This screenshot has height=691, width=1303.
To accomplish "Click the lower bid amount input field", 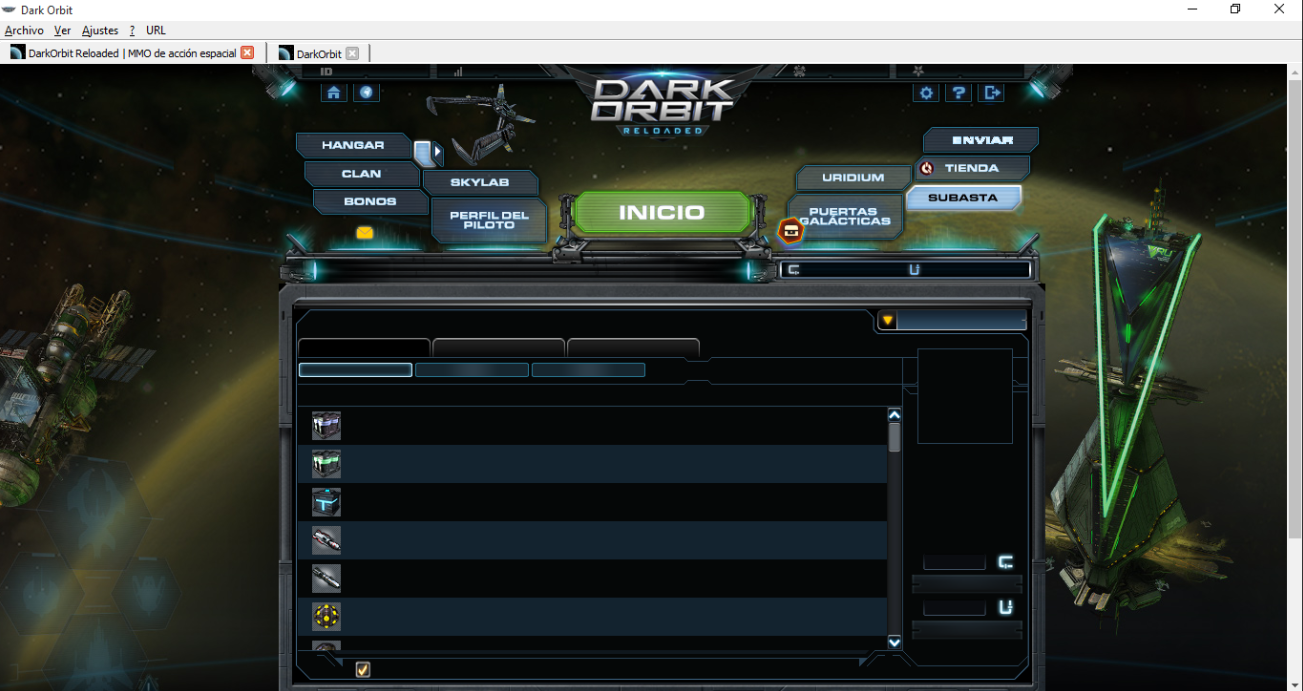I will click(954, 607).
